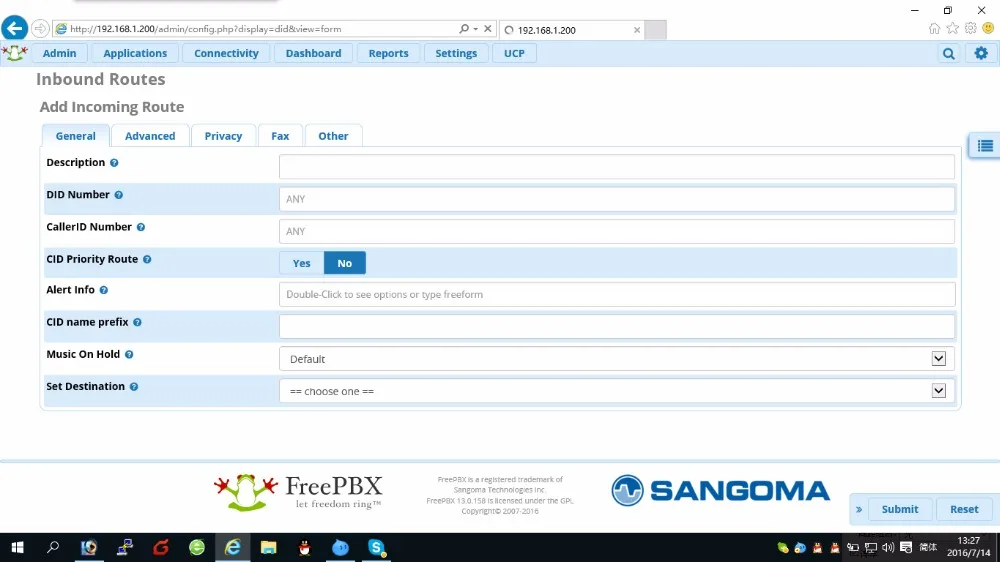Open the Applications menu
Viewport: 1000px width, 562px height.
click(x=135, y=54)
